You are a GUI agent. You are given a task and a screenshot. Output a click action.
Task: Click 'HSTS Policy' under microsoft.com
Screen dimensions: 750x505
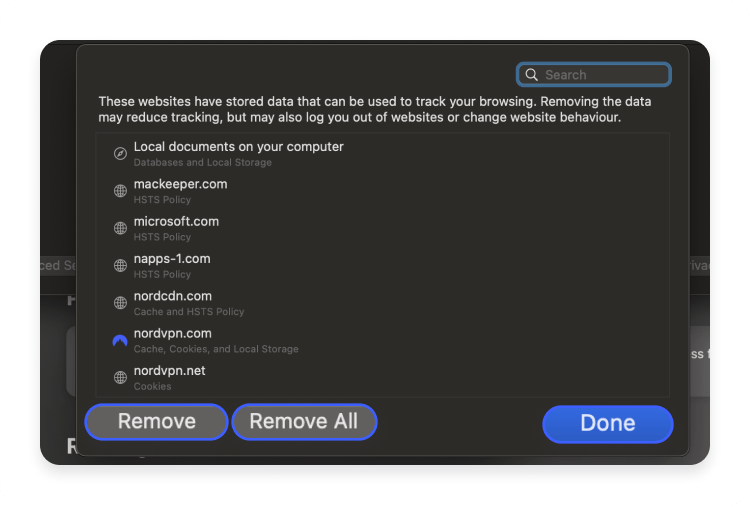coord(162,237)
